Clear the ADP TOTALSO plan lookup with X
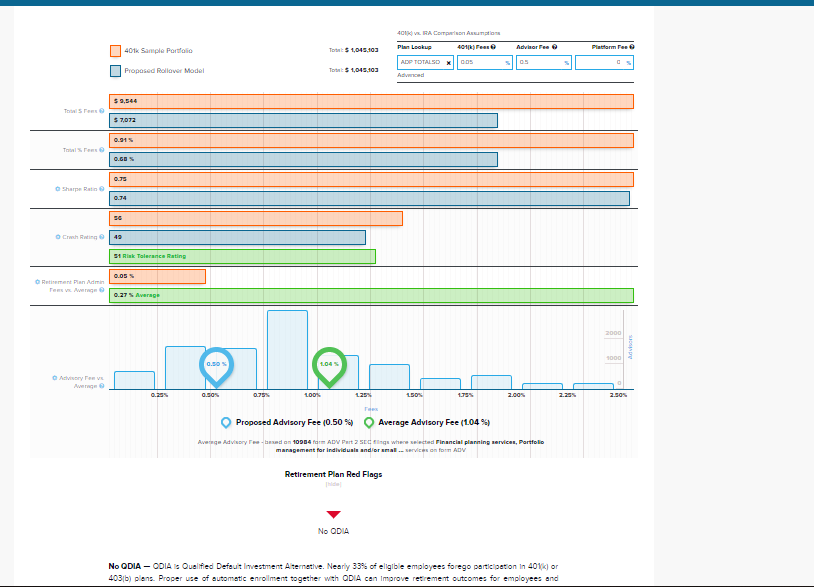The width and height of the screenshot is (814, 587). tap(448, 62)
